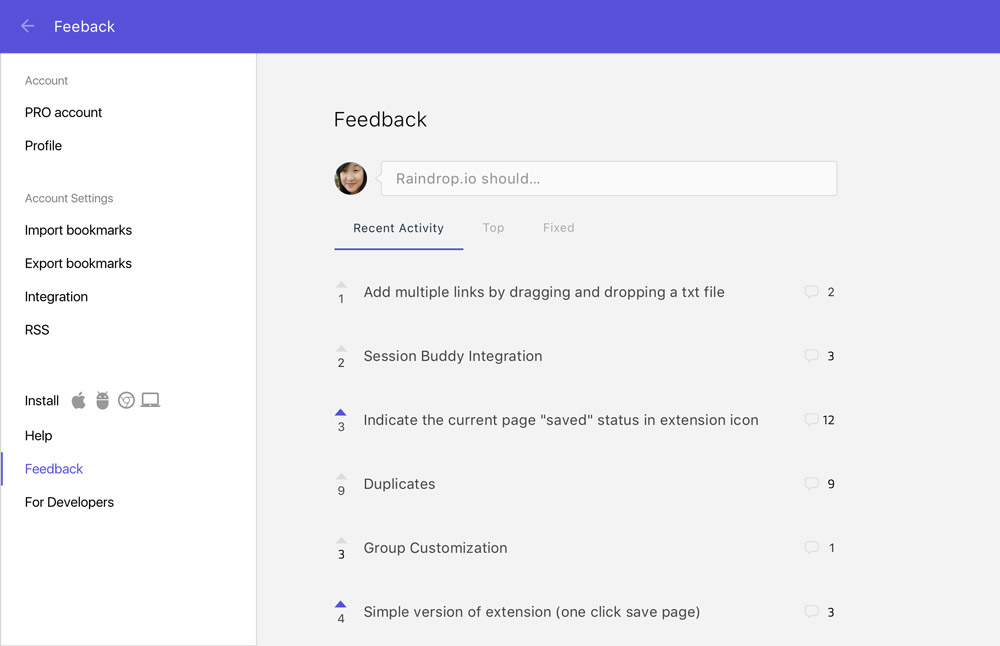Click the back arrow in header

[x=28, y=26]
